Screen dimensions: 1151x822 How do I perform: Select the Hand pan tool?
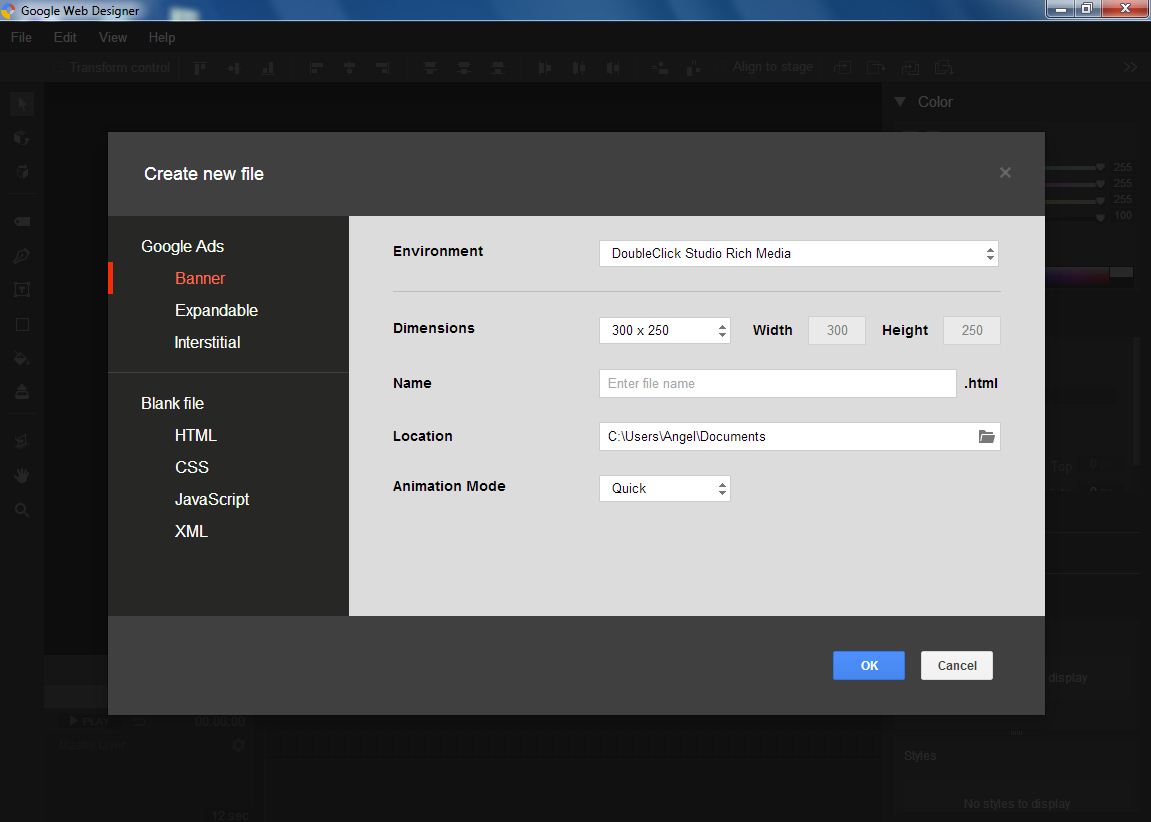(21, 475)
